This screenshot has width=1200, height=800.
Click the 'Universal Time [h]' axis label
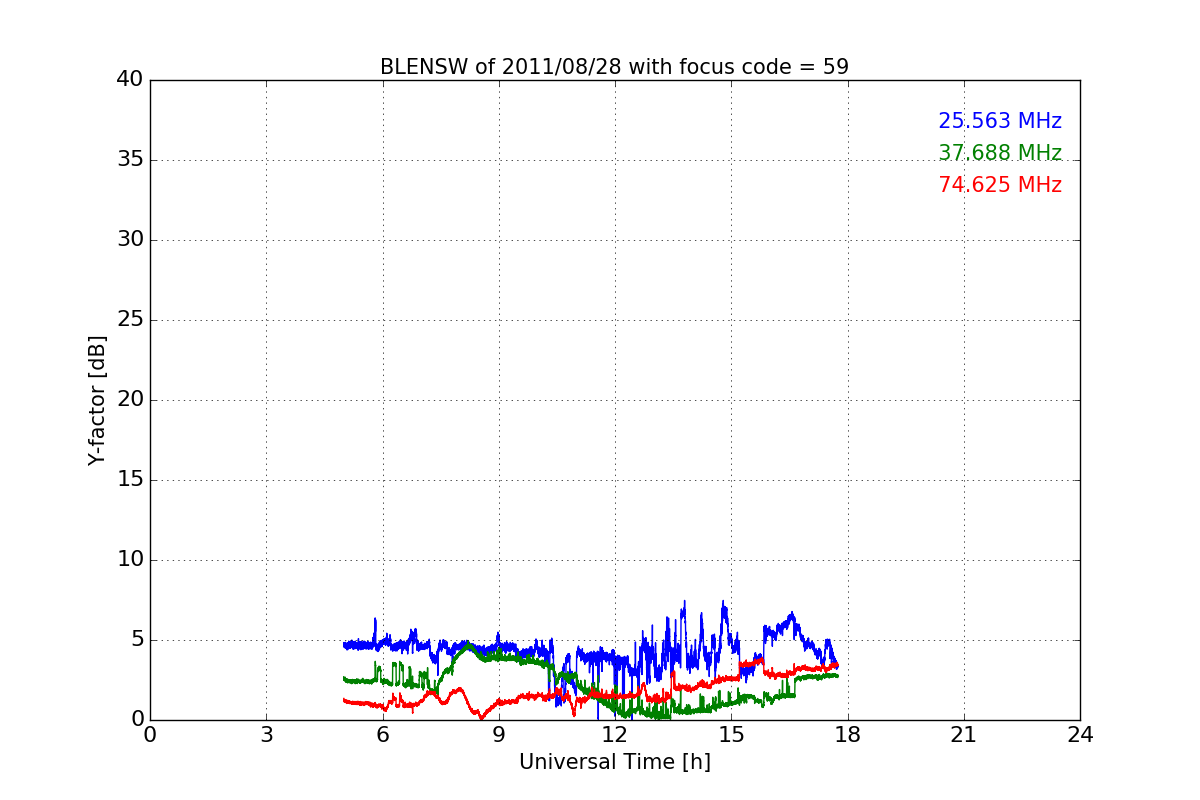click(614, 762)
